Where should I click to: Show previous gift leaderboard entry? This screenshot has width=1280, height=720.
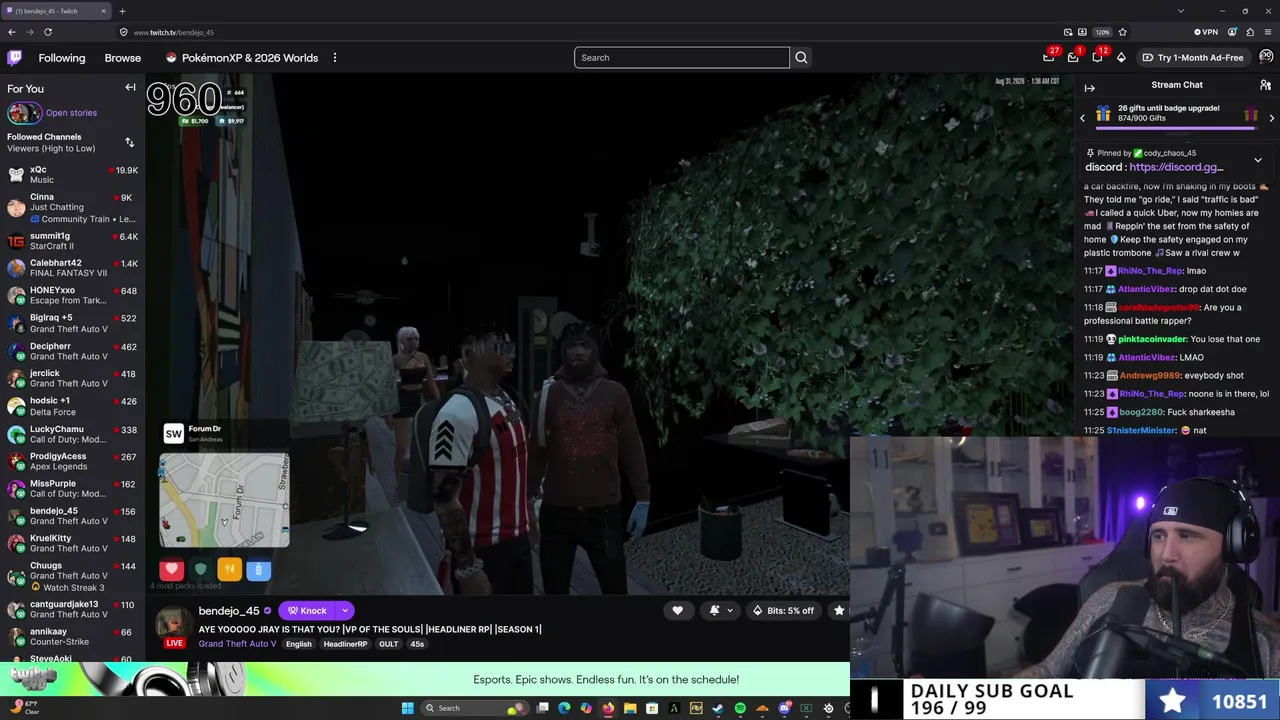[x=1082, y=118]
